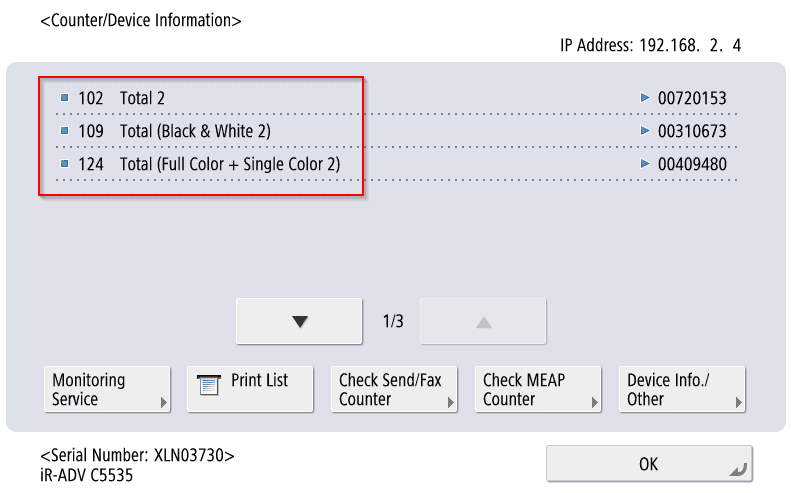This screenshot has height=493, width=791.
Task: Click the blue square beside counter 124
Action: point(65,163)
